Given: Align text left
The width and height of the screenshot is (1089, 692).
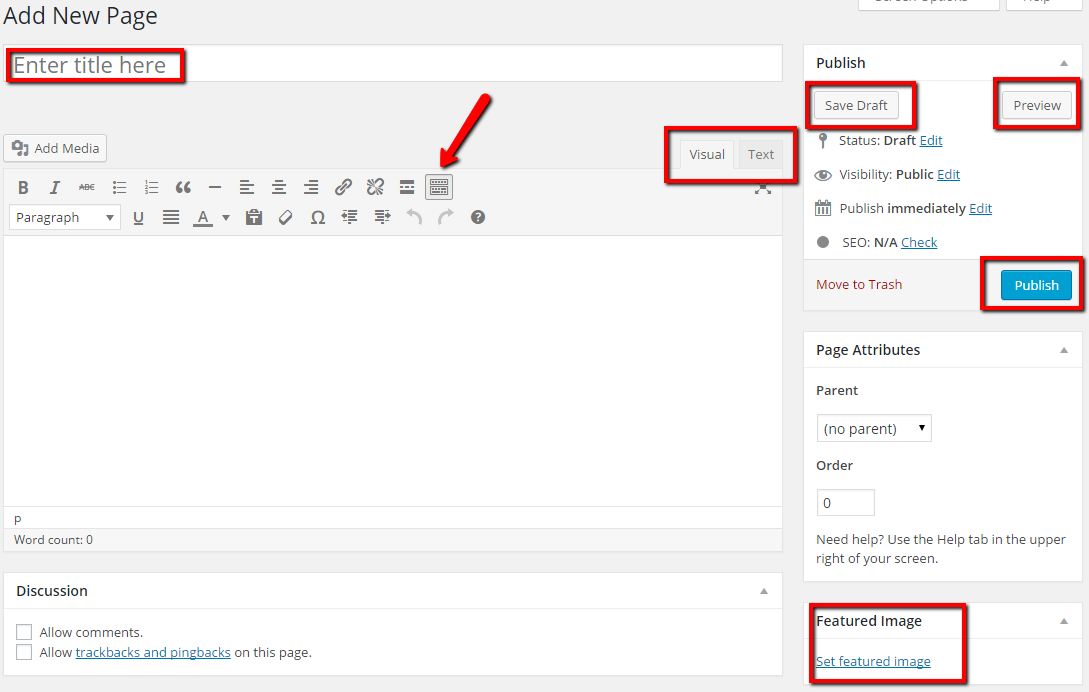Looking at the screenshot, I should (247, 187).
